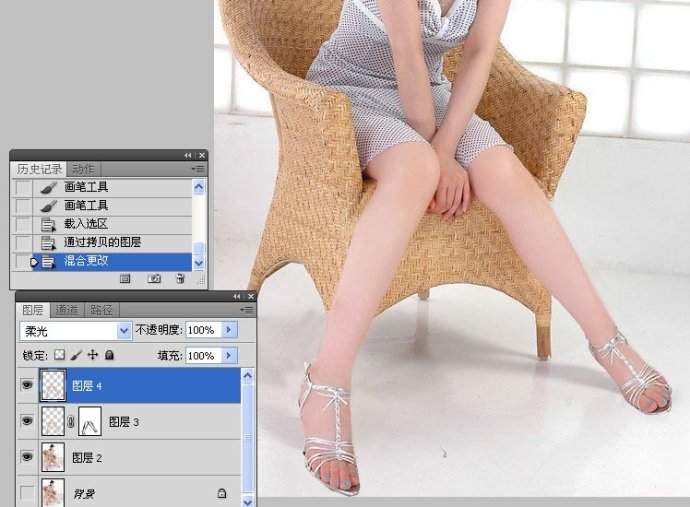Select the 图层 3 layer mask thumbnail
The width and height of the screenshot is (690, 507).
point(90,421)
